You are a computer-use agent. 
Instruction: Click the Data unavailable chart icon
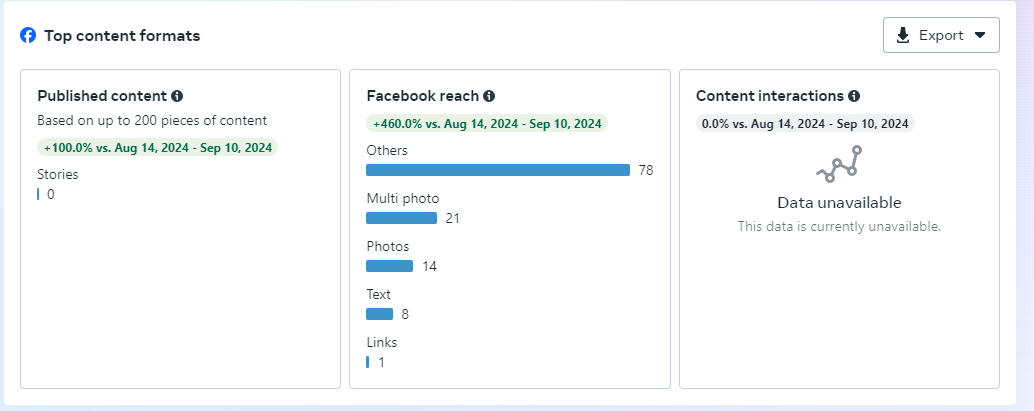[839, 165]
